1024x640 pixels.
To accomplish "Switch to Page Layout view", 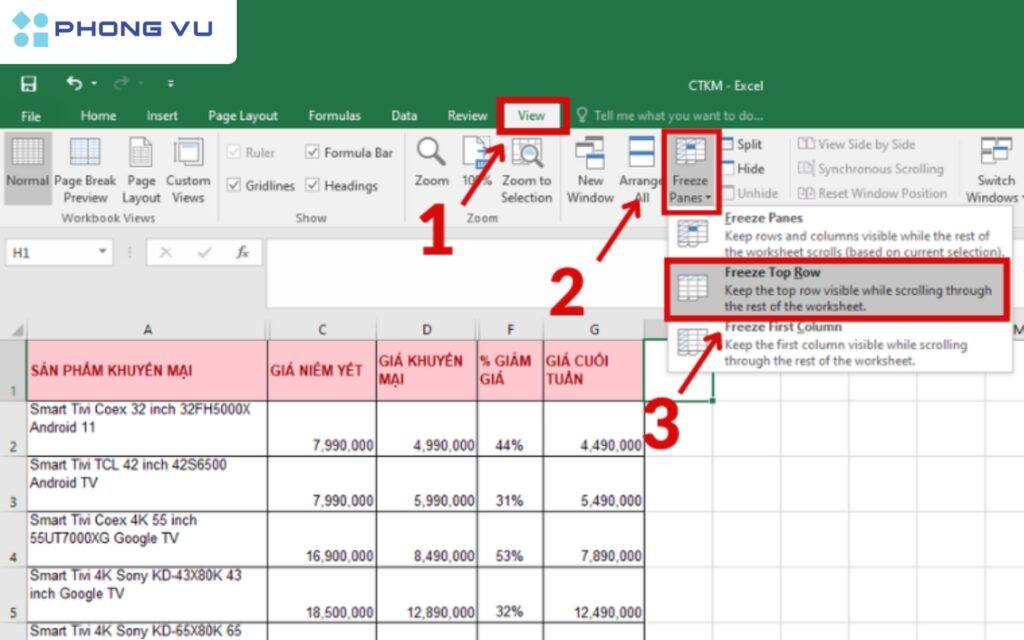I will pos(141,170).
